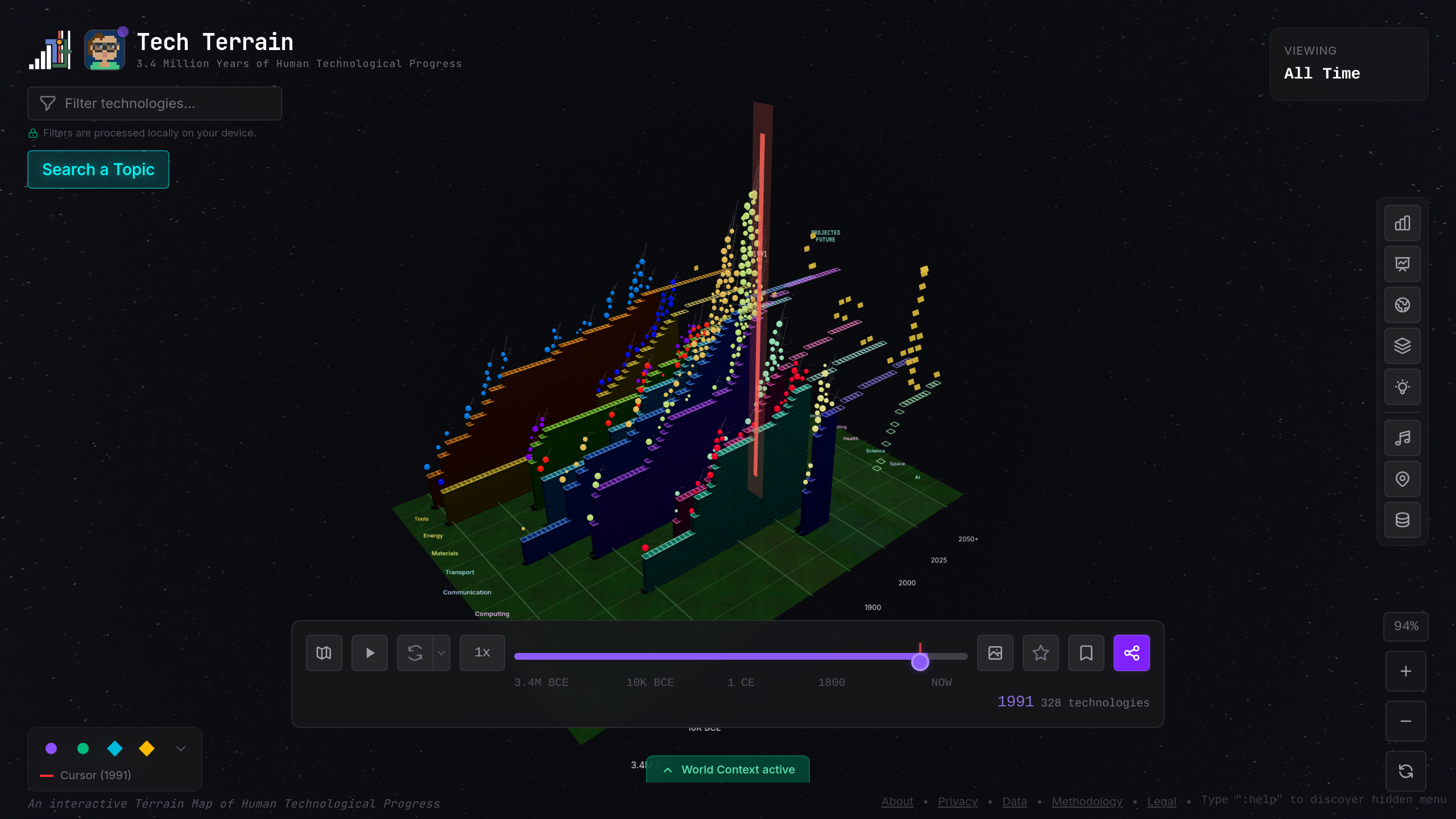This screenshot has height=819, width=1456.
Task: Open the Methodology link
Action: (1087, 801)
